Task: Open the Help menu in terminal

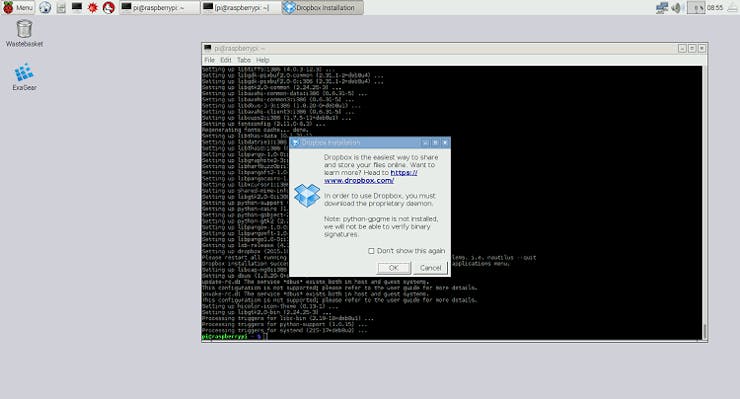Action: pos(262,60)
